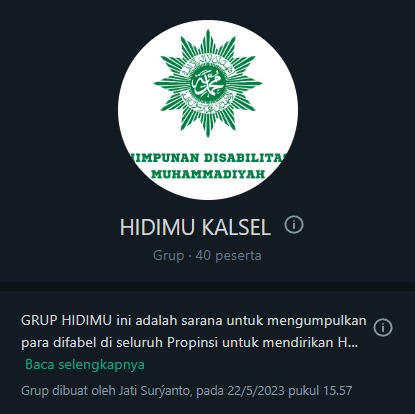Expand the truncated H… ellipsis in the description
Screen dimensions: 415x414
point(348,342)
